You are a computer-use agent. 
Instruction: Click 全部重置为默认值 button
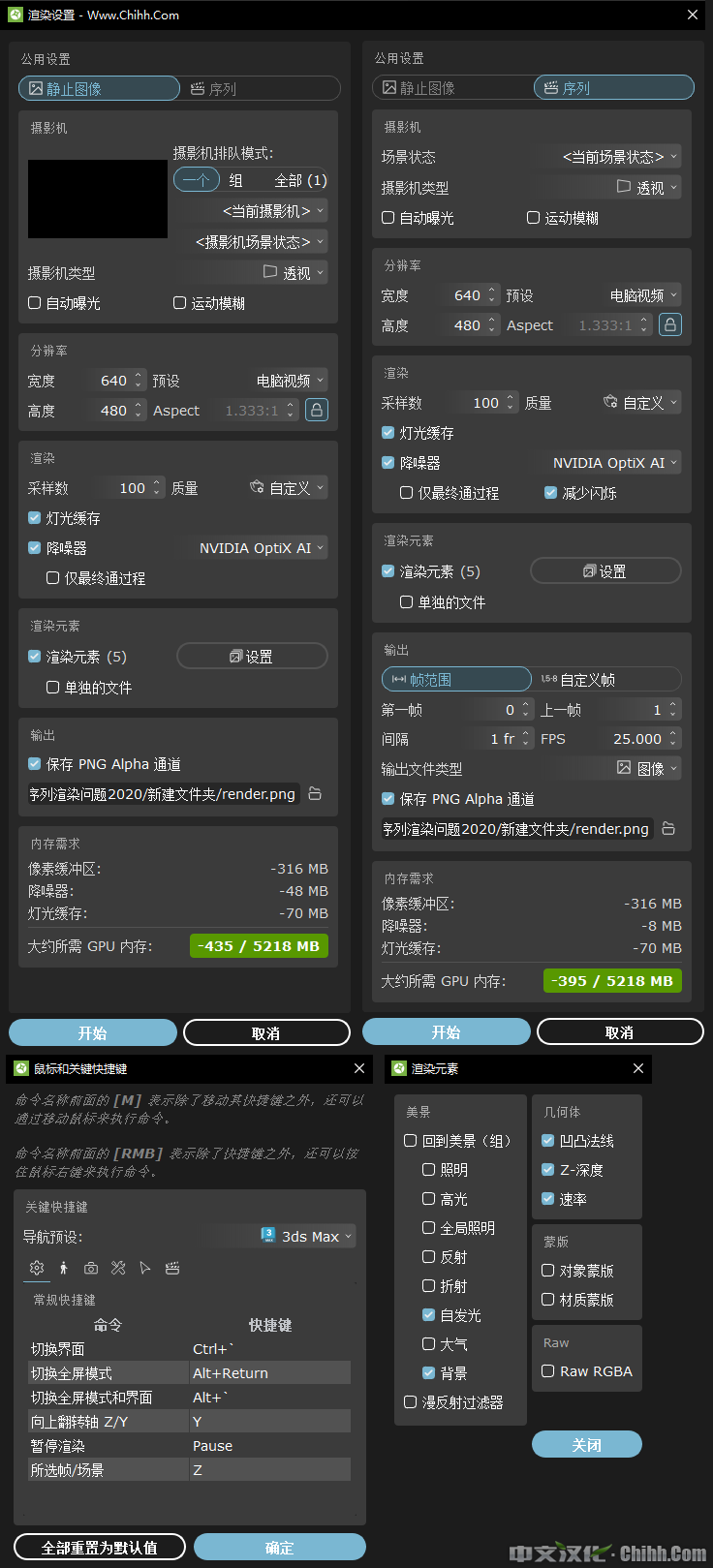99,1548
